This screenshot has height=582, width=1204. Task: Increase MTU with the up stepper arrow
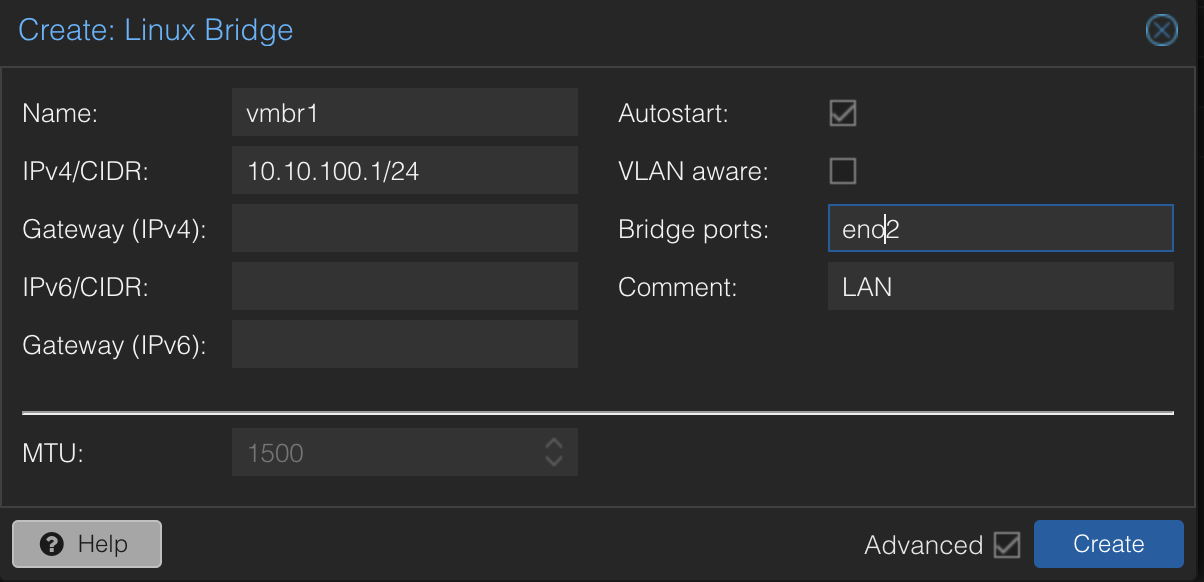[554, 442]
